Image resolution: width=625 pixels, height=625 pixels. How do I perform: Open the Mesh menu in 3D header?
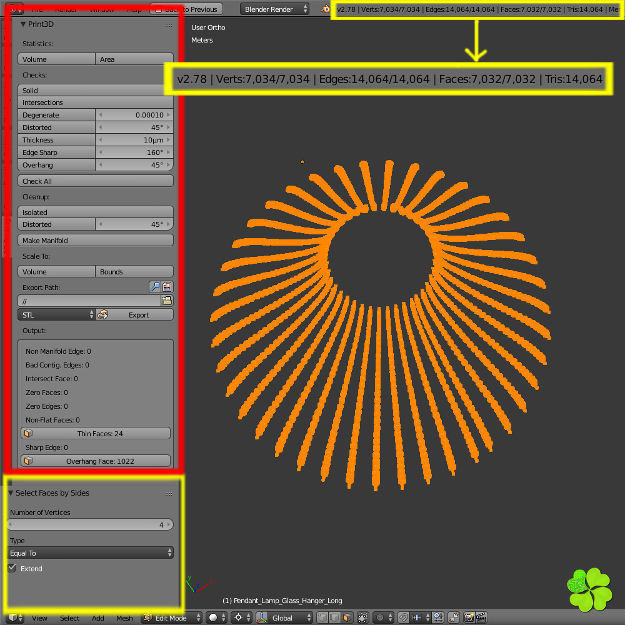[124, 618]
